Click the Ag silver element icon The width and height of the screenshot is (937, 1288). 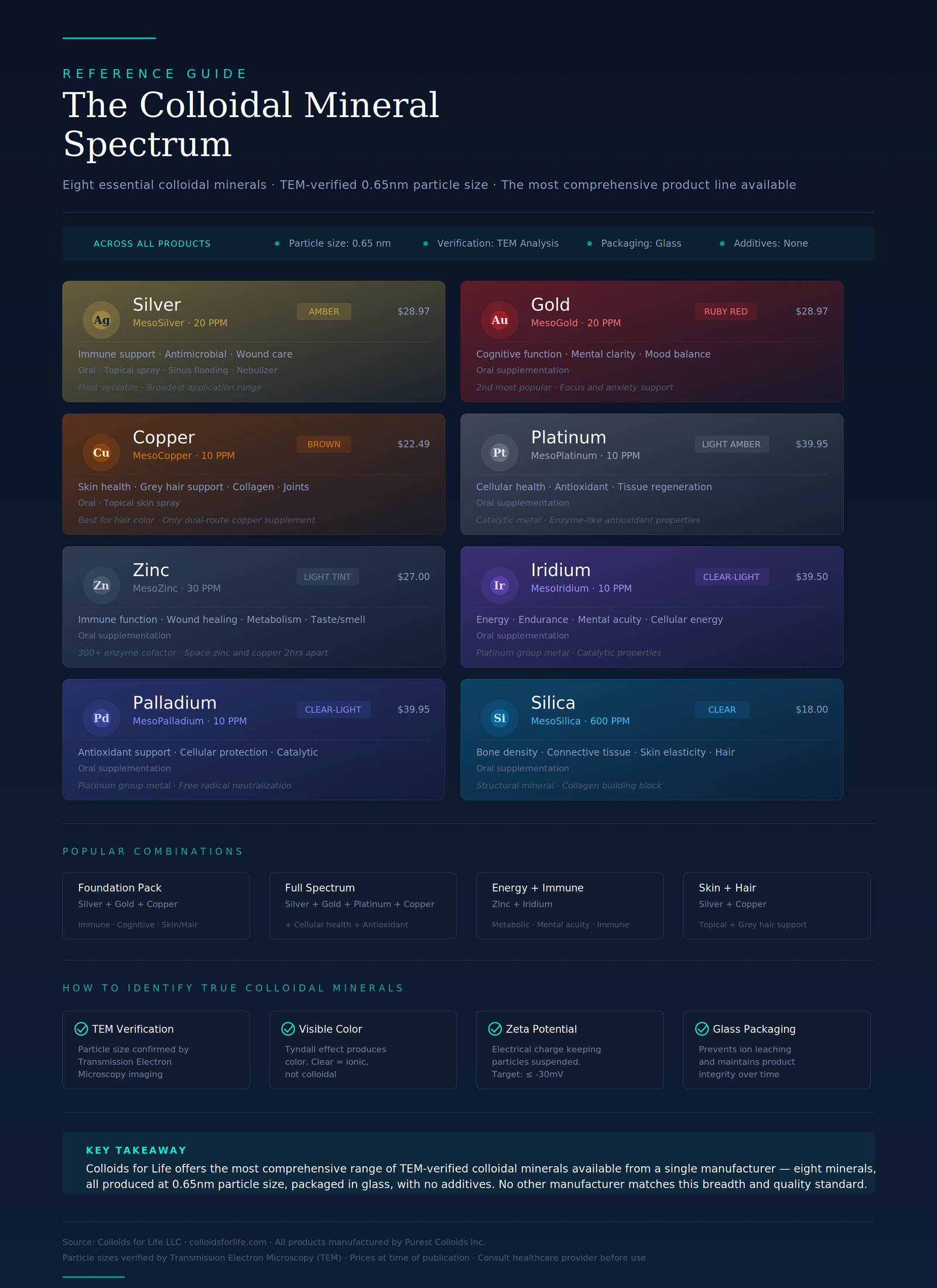coord(101,320)
